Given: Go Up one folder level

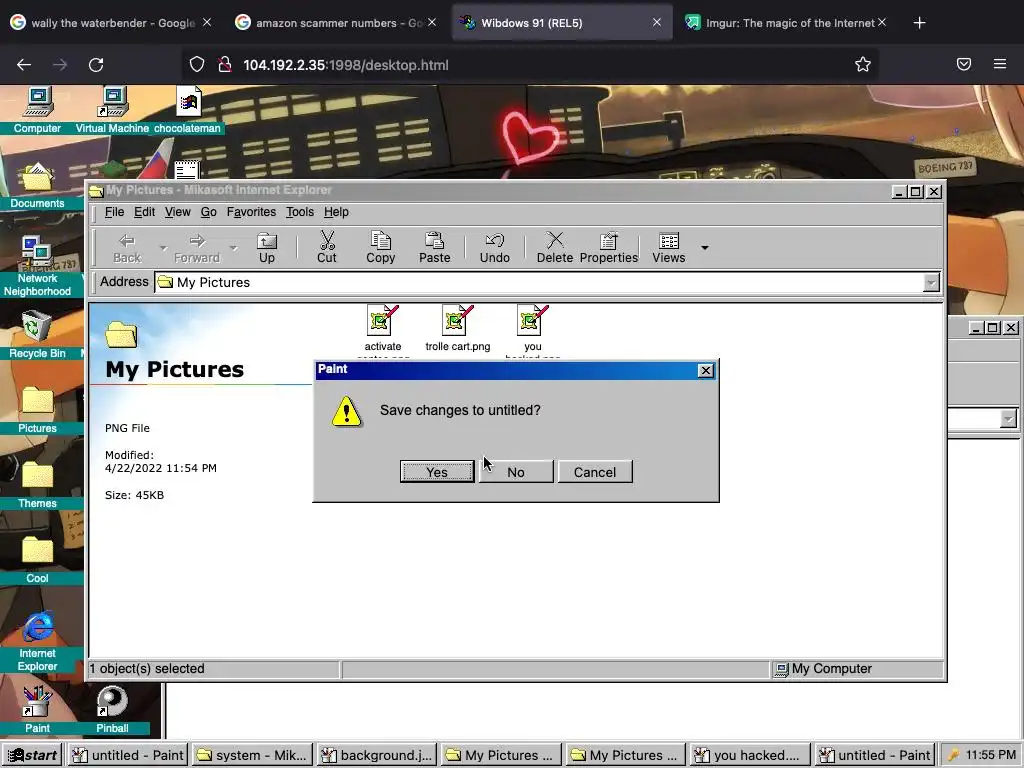Looking at the screenshot, I should point(266,248).
